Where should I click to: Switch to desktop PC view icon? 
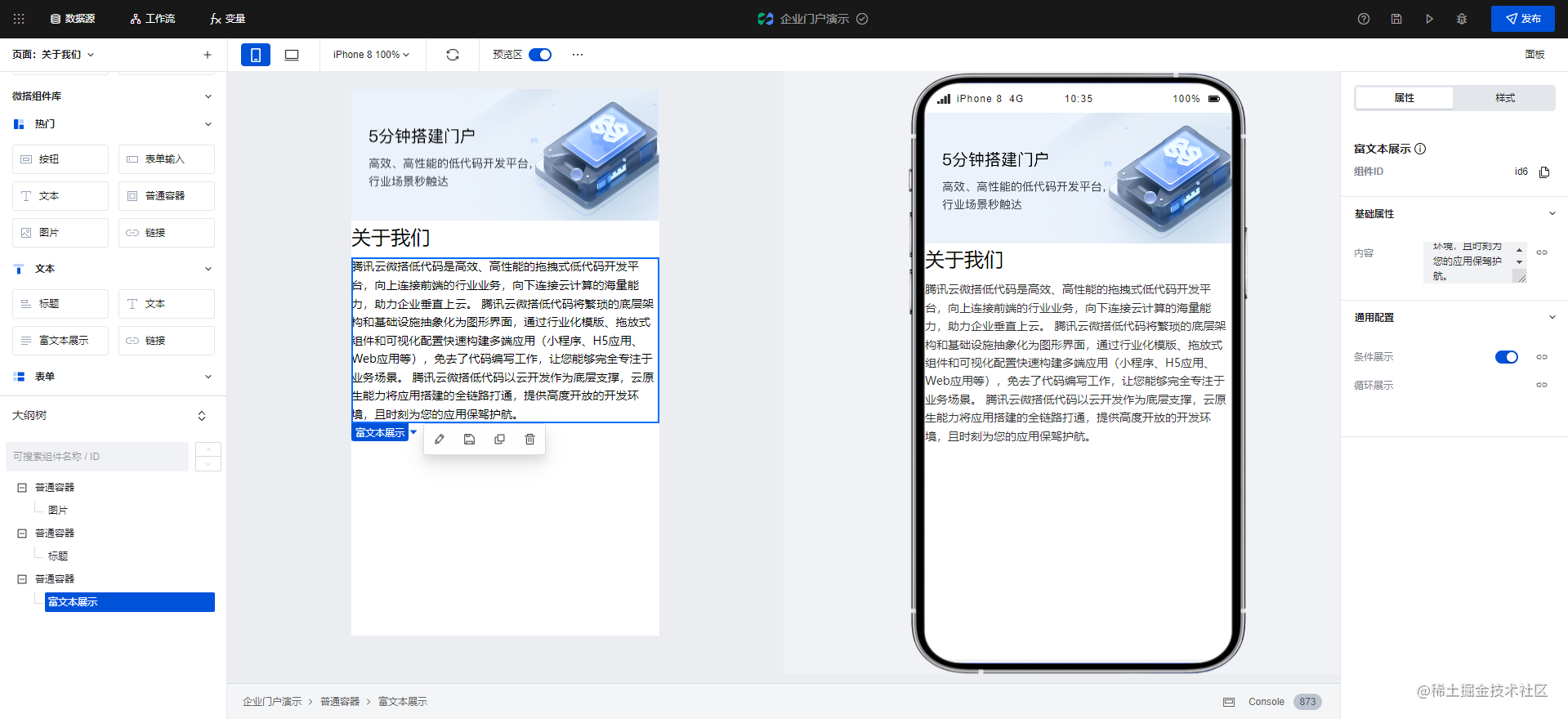292,55
